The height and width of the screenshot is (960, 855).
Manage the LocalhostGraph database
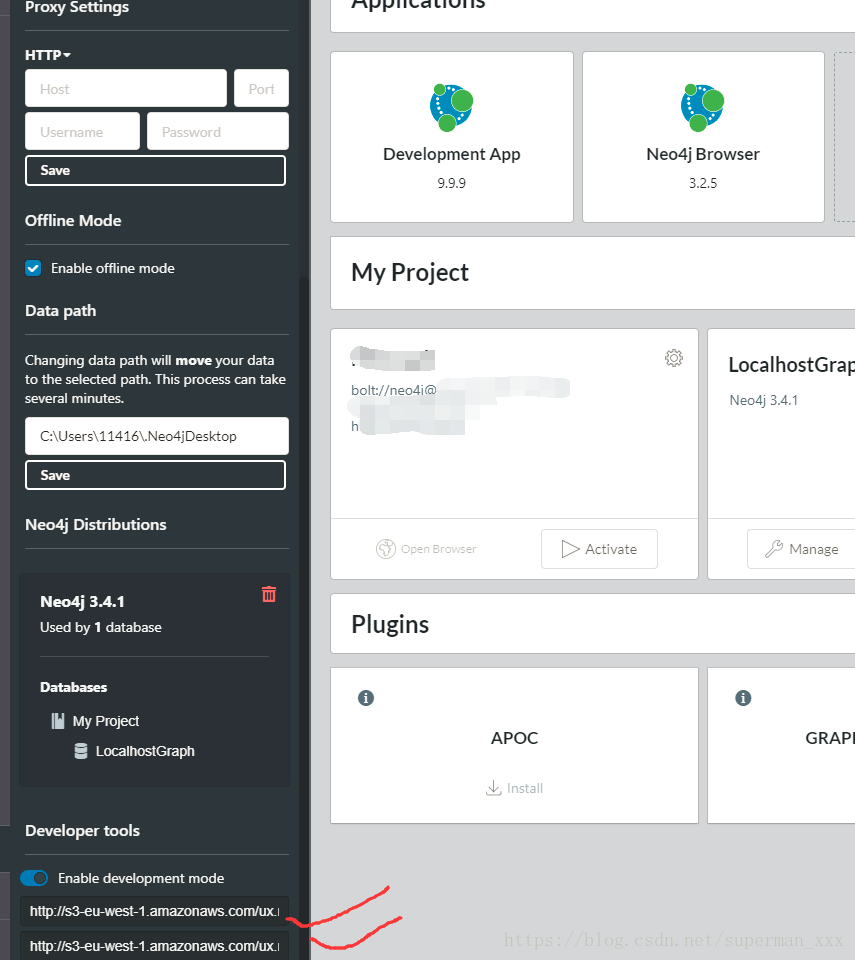point(801,549)
